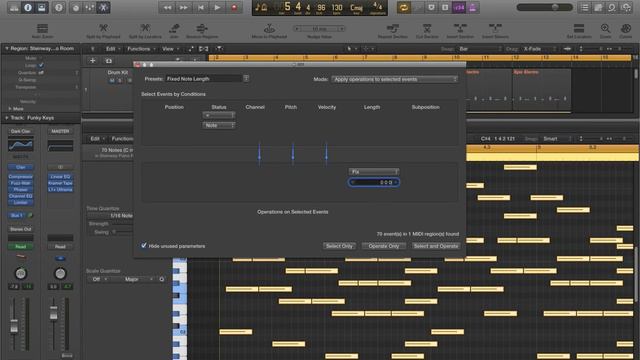This screenshot has width=640, height=360.
Task: Click the Fast Forward transport button
Action: coord(184,8)
